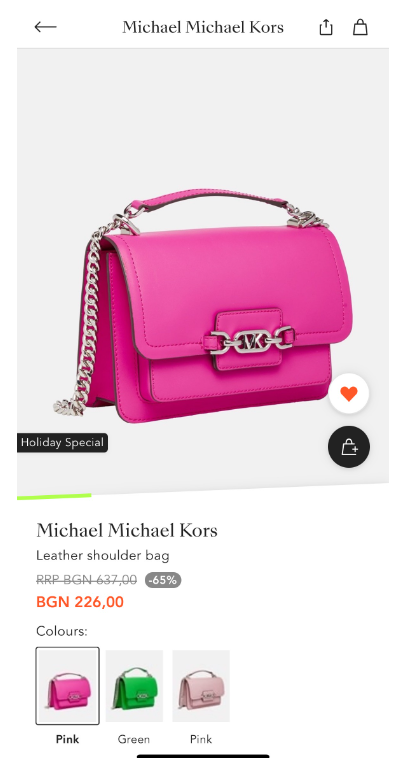Click the -65% discount badge
The width and height of the screenshot is (409, 758).
[163, 580]
